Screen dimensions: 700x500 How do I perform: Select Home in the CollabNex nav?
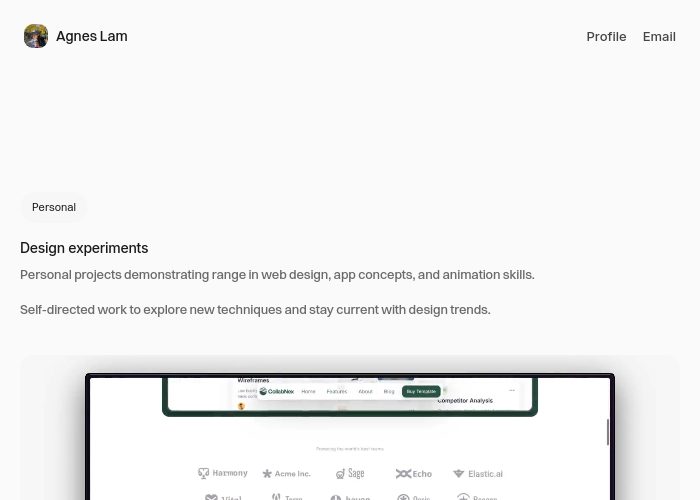308,392
